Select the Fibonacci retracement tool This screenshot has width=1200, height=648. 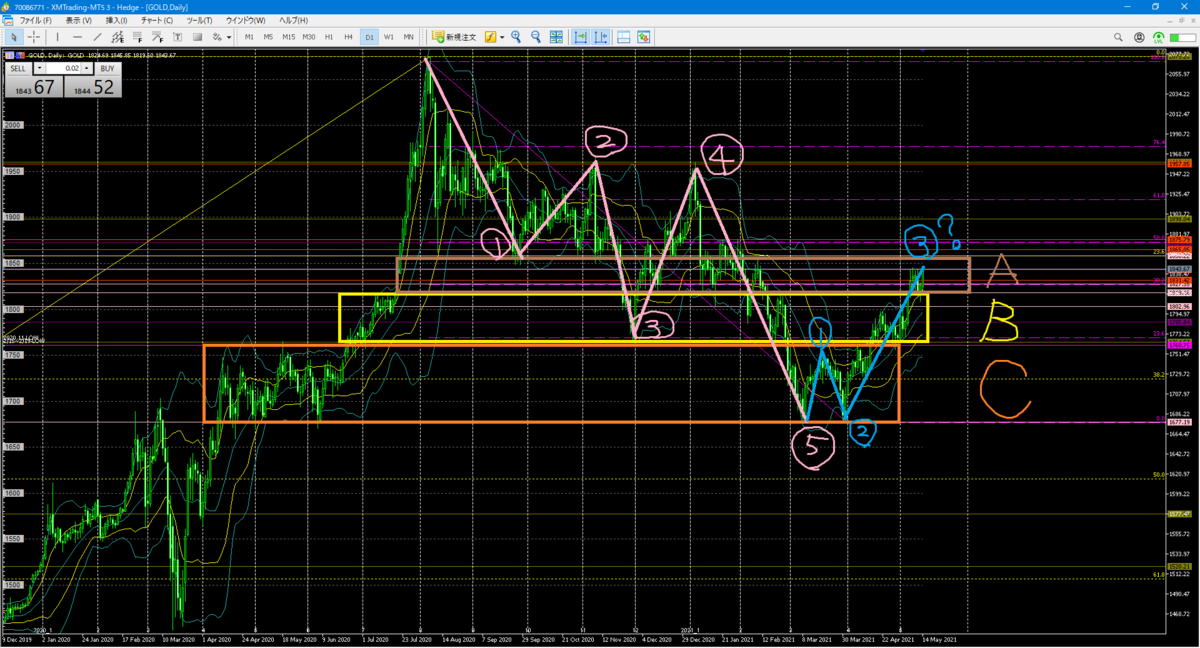tap(137, 37)
